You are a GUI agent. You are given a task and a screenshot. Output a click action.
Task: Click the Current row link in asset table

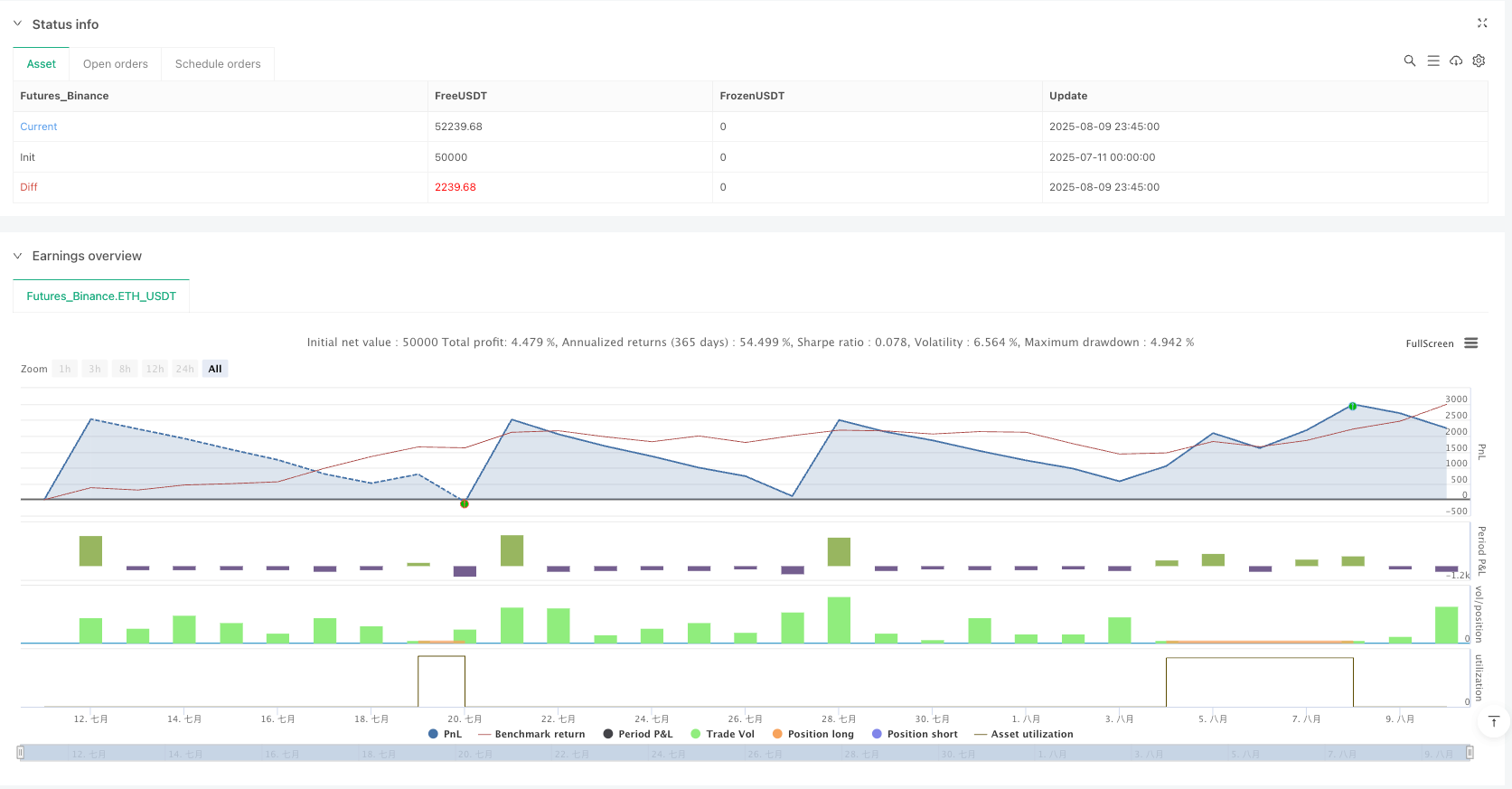pyautogui.click(x=39, y=127)
